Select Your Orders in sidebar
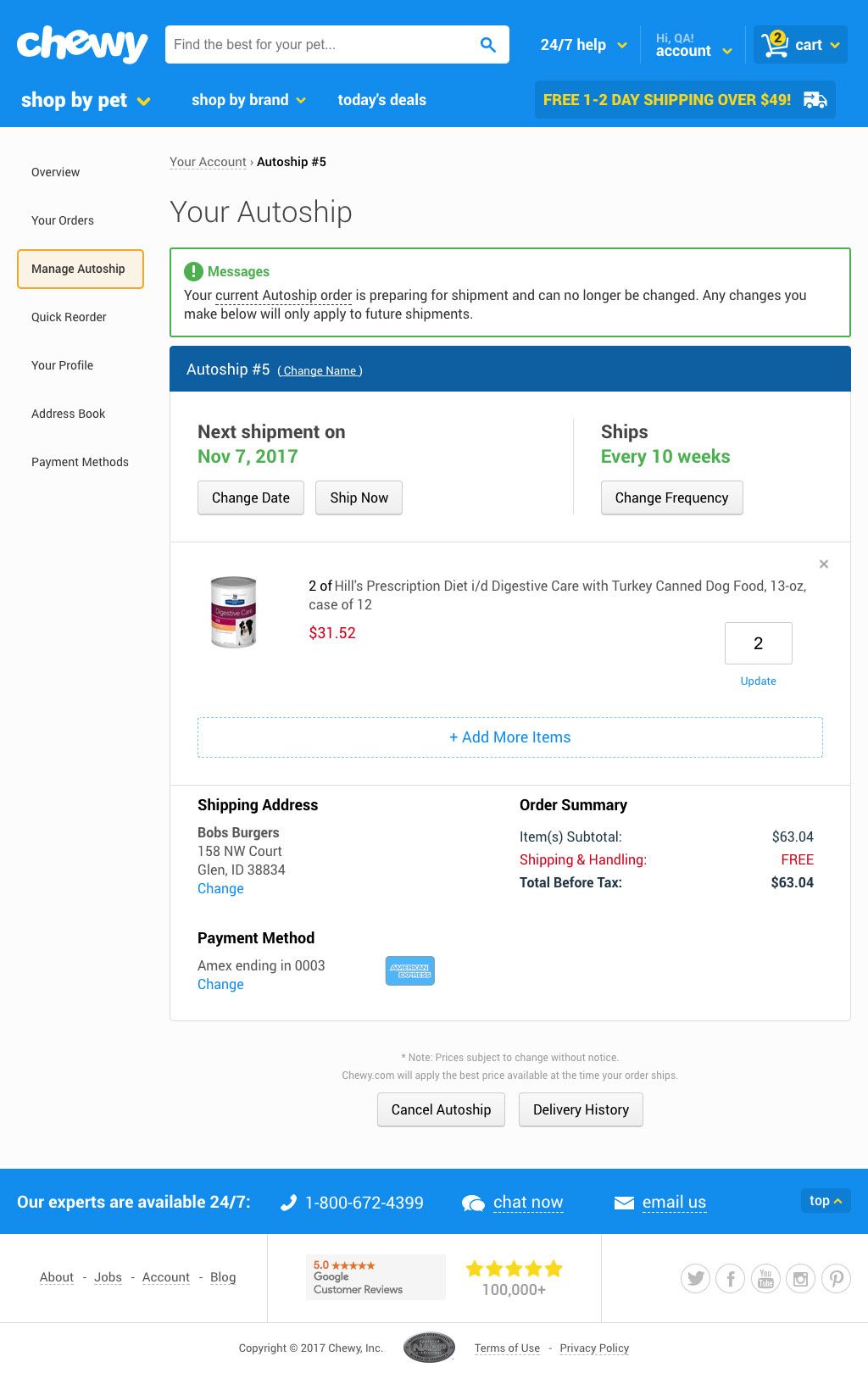Image resolution: width=868 pixels, height=1373 pixels. pos(63,220)
